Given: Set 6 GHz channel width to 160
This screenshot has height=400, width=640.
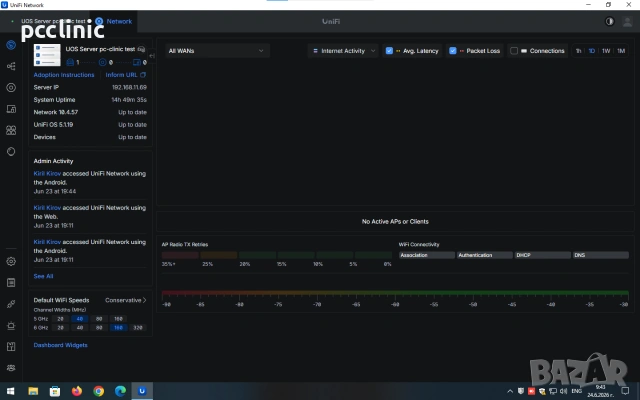Looking at the screenshot, I should coord(118,328).
